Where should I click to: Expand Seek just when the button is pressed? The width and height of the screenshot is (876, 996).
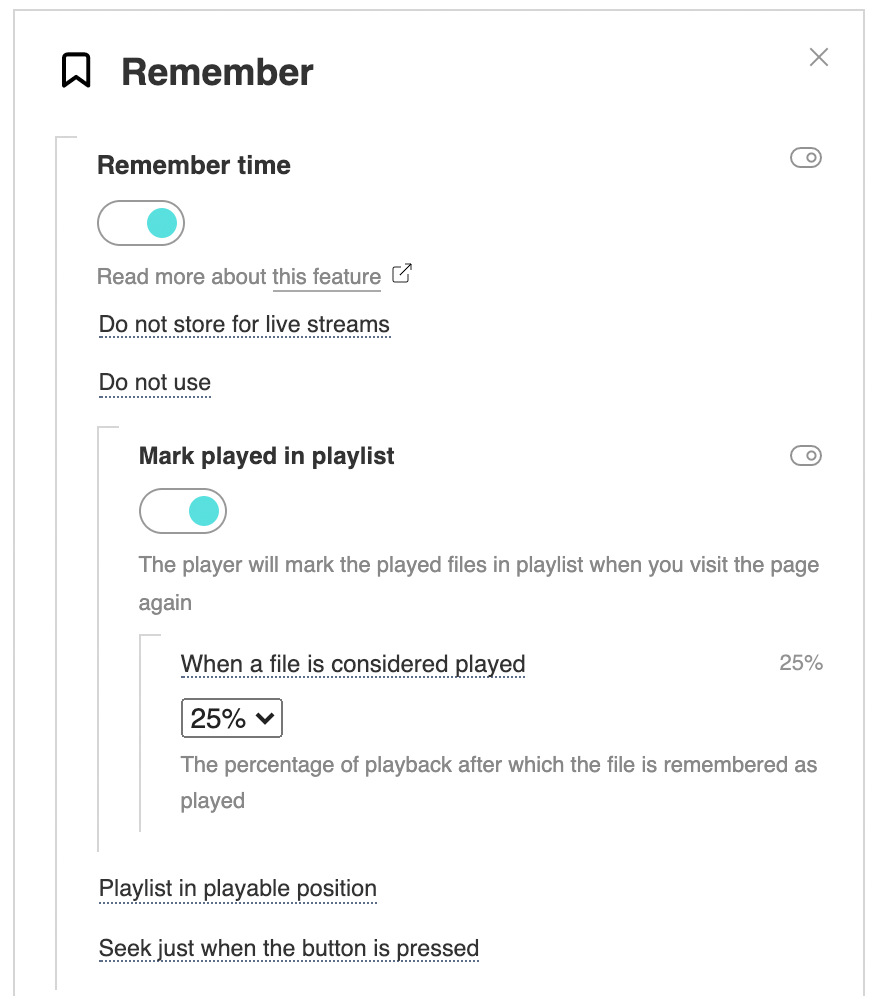coord(288,948)
